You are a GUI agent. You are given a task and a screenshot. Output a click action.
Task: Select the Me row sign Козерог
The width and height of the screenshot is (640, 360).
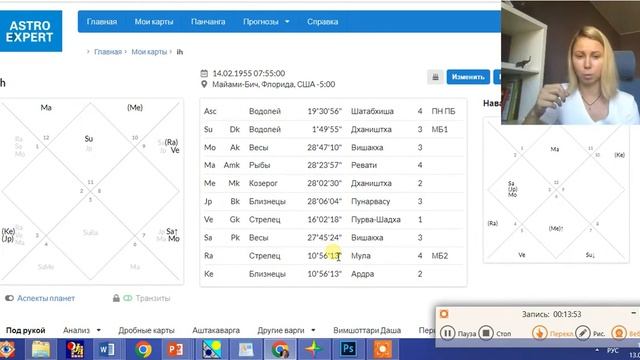point(263,183)
